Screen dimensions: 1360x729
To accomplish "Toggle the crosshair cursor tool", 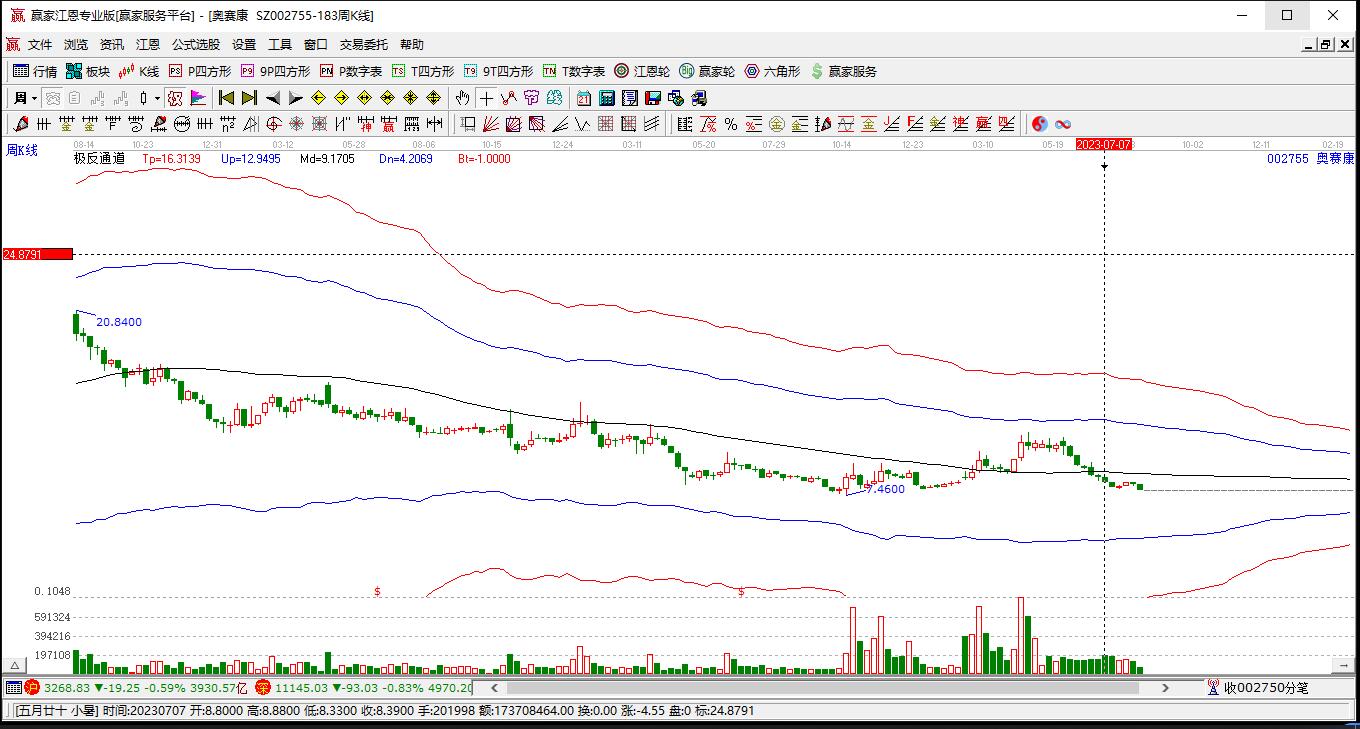I will tap(486, 98).
